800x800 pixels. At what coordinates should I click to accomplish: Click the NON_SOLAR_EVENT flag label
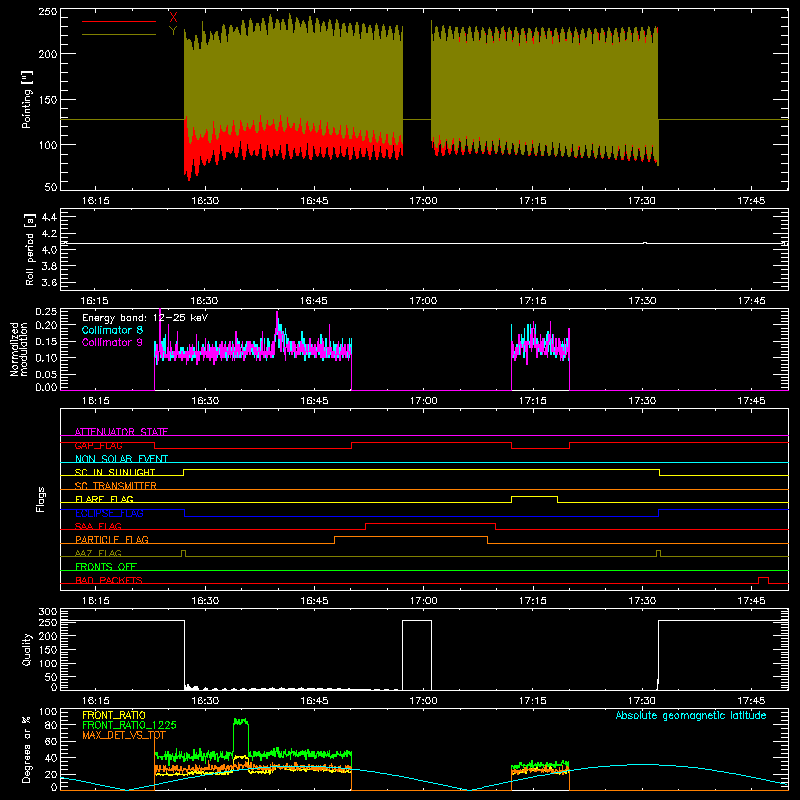coord(121,459)
